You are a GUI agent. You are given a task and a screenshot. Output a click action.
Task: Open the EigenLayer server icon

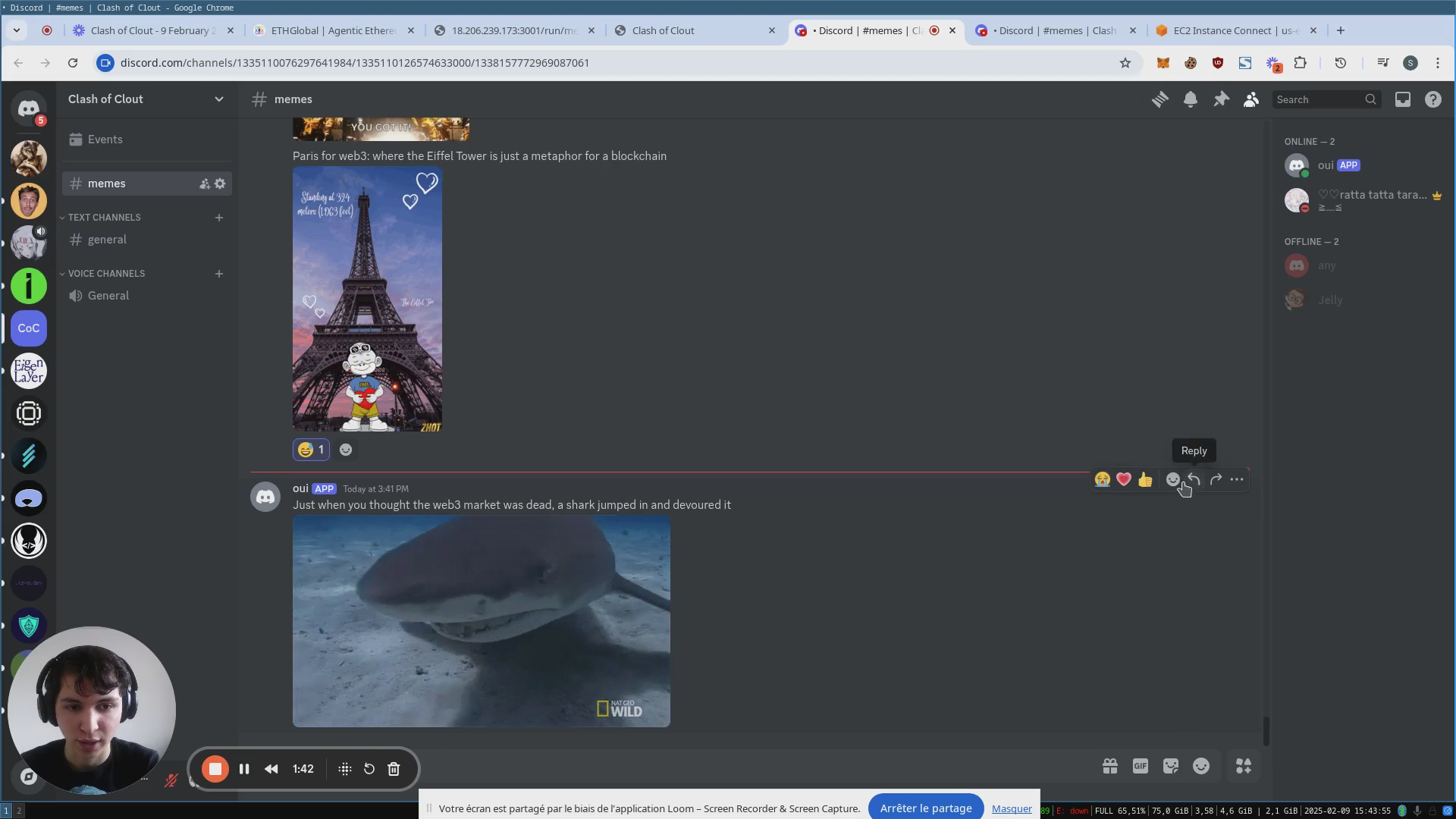[29, 371]
